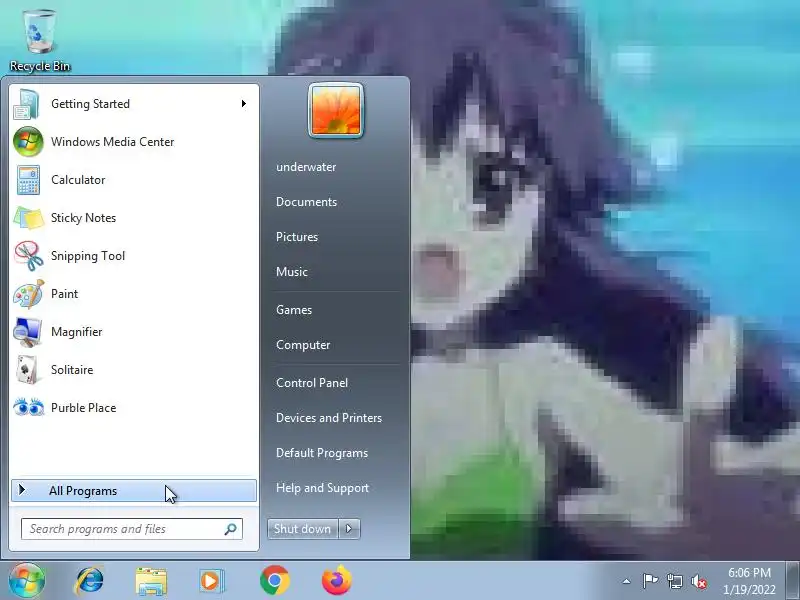The image size is (800, 600).
Task: Open Windows Explorer folder on taskbar
Action: click(151, 581)
